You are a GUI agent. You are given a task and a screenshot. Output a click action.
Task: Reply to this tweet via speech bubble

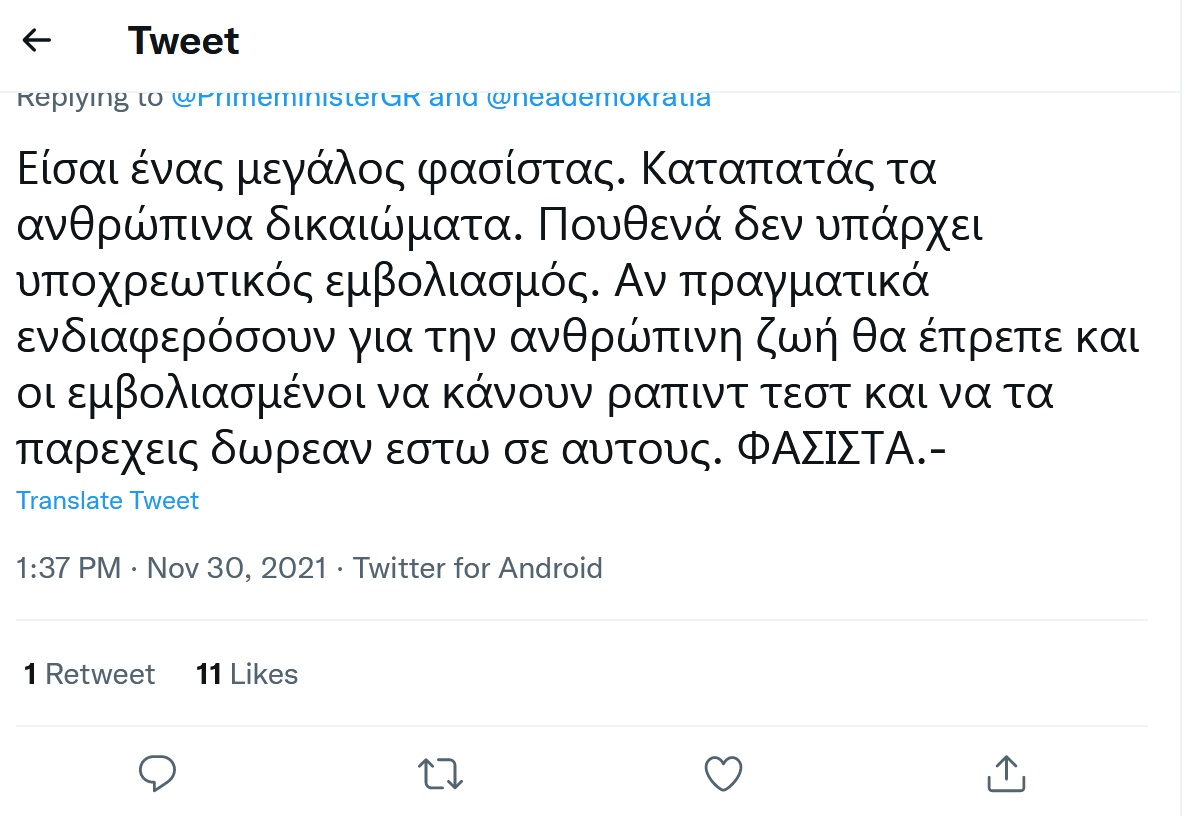click(x=157, y=773)
